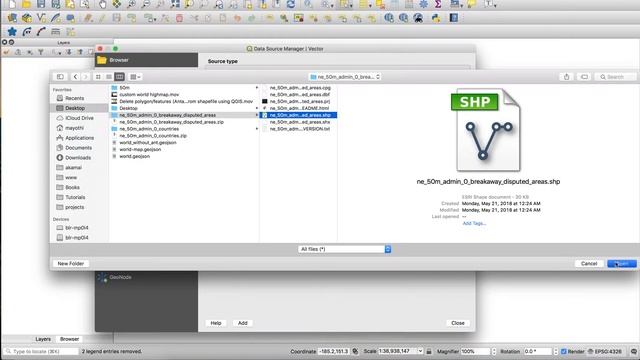Viewport: 640px width, 360px height.
Task: Select Downloads in the Favorites sidebar
Action: [78, 158]
